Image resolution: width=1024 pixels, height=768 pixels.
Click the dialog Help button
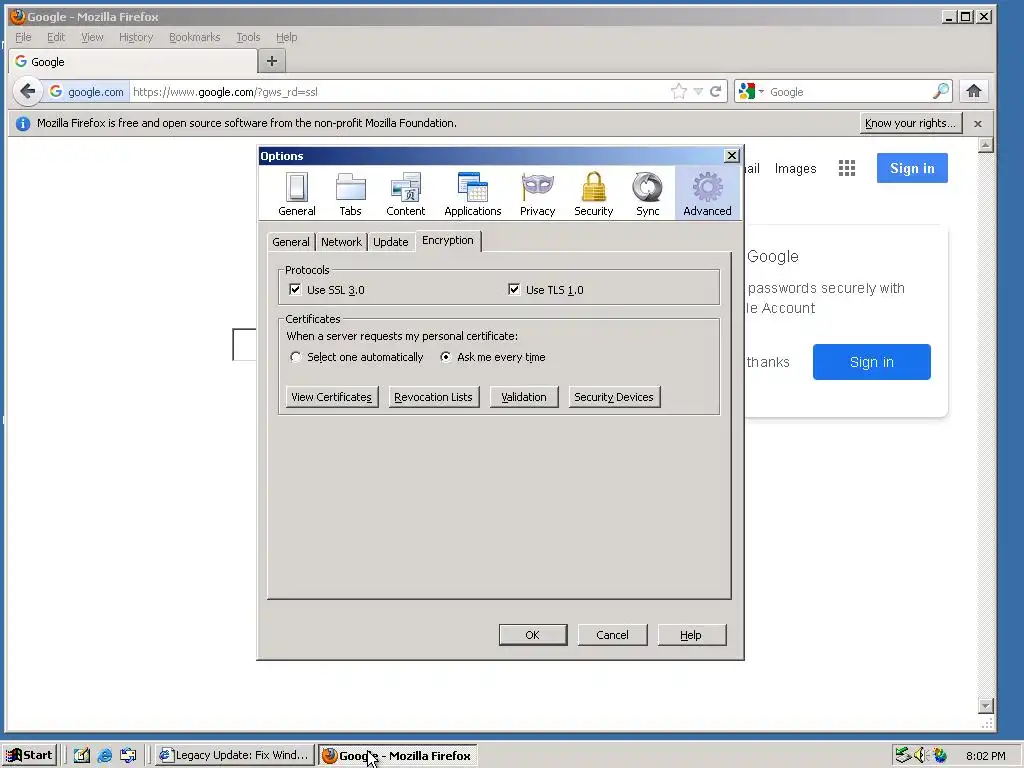(691, 635)
